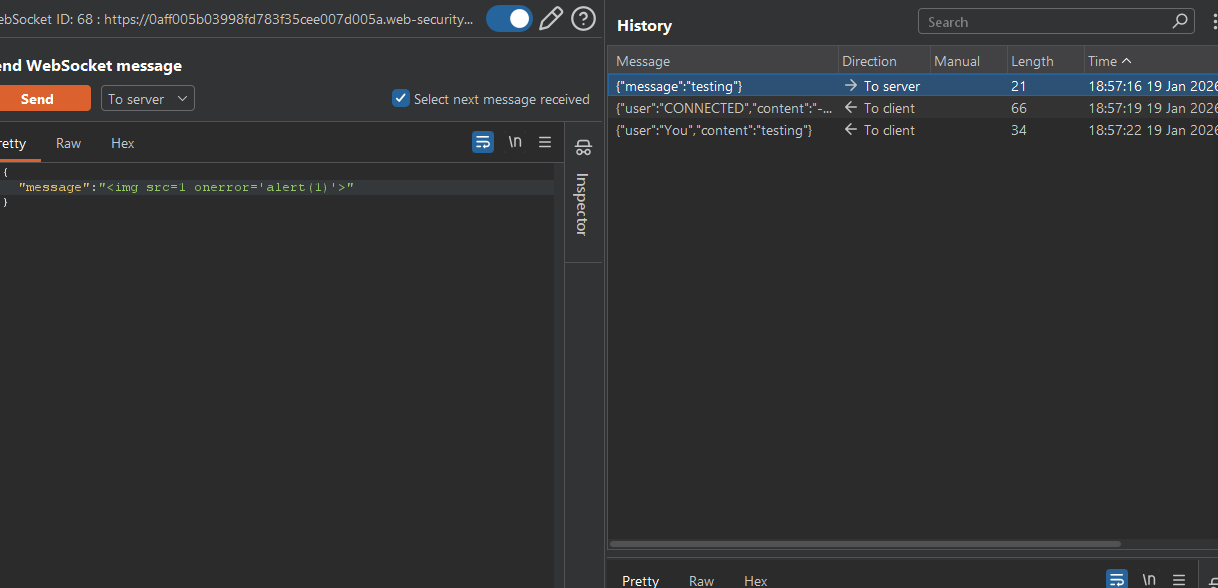The image size is (1218, 588).
Task: Switch to the Hex tab in editor
Action: point(123,143)
